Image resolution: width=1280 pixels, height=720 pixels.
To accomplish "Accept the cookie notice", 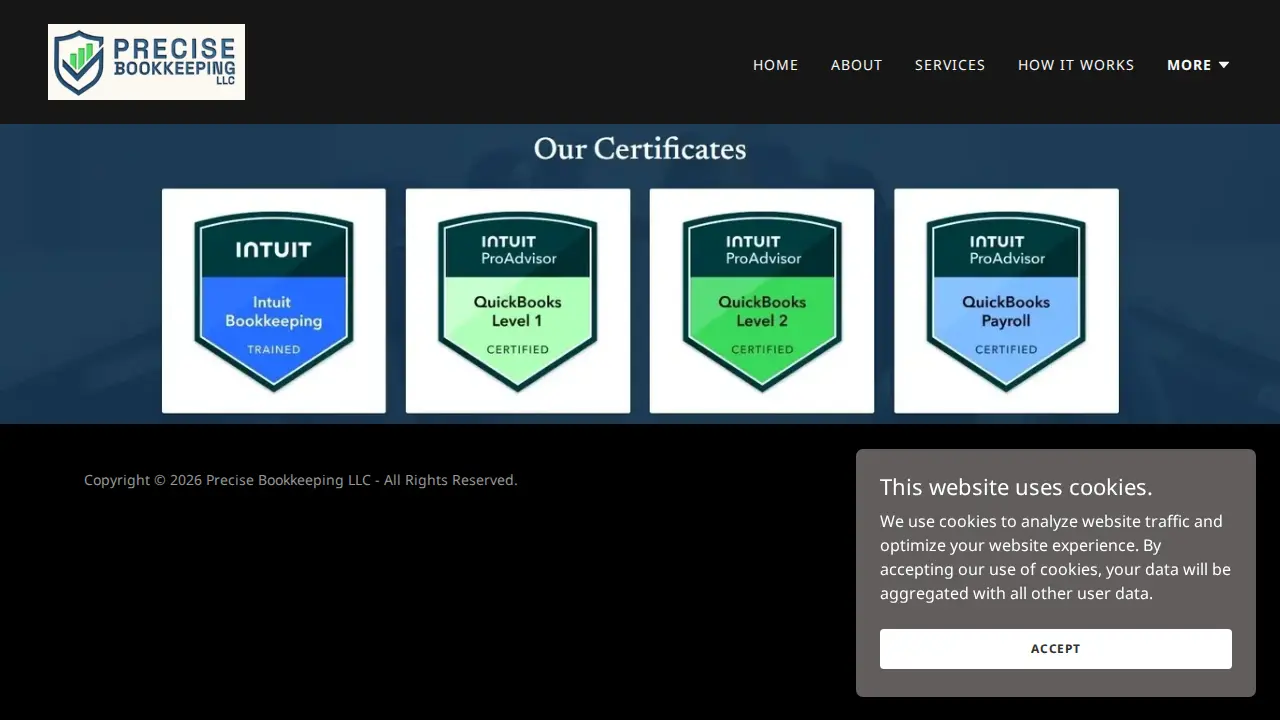I will pos(1056,649).
